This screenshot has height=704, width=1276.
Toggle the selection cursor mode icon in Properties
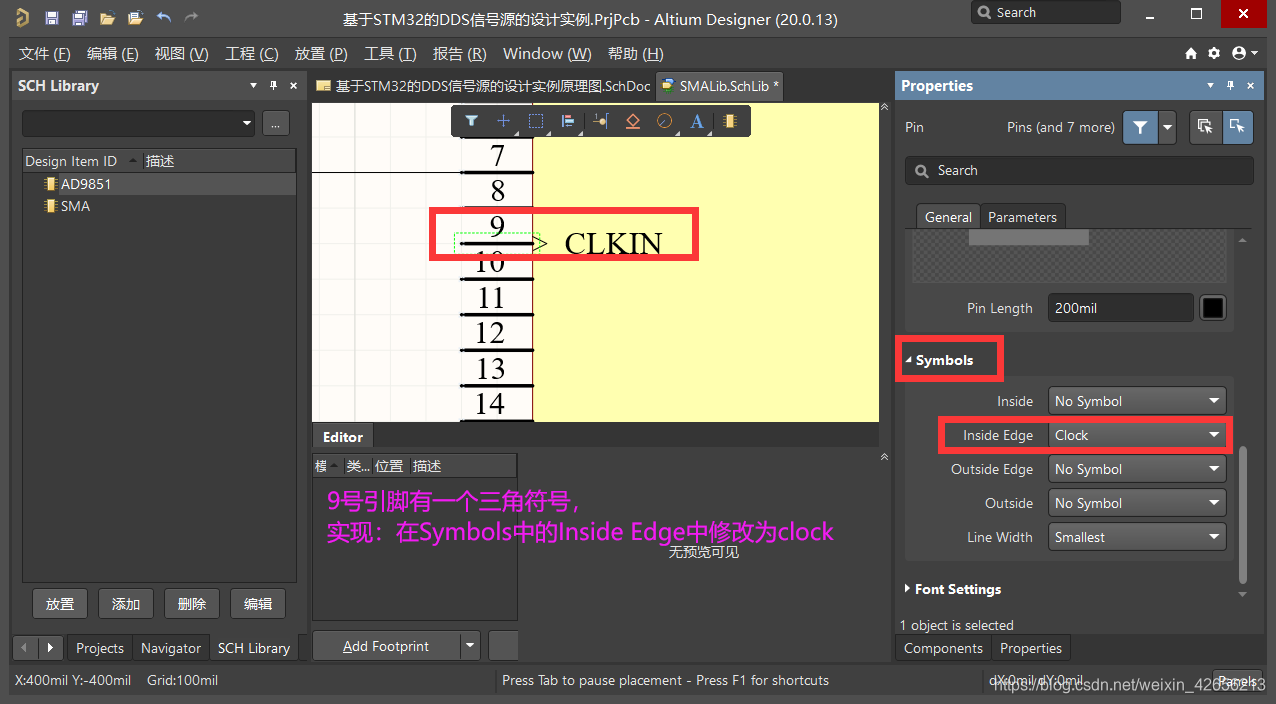click(1237, 127)
